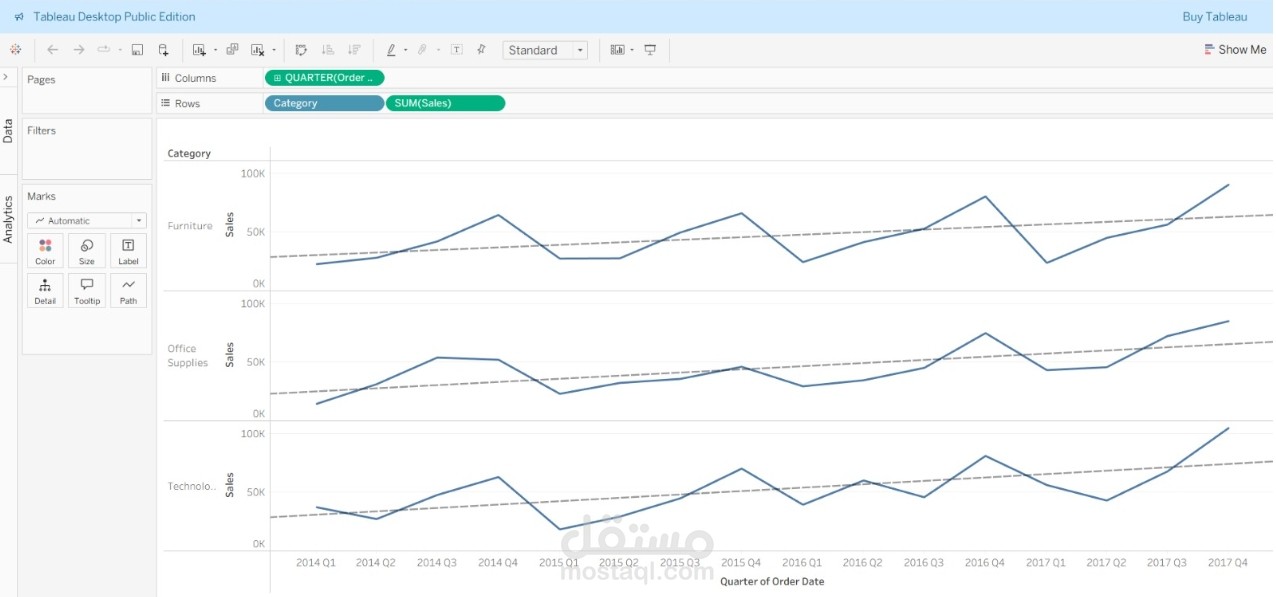Pin the axes with pin icon
The image size is (1276, 597).
481,49
